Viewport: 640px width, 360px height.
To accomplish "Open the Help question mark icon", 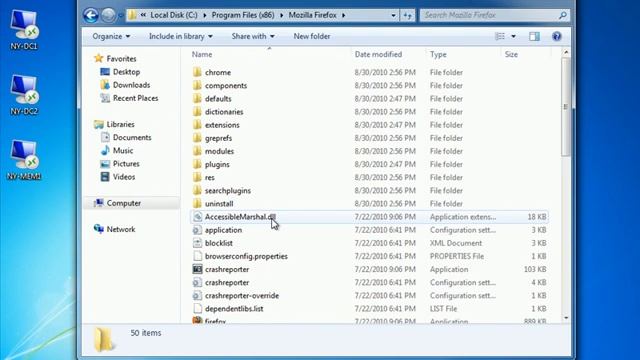I will coord(556,36).
